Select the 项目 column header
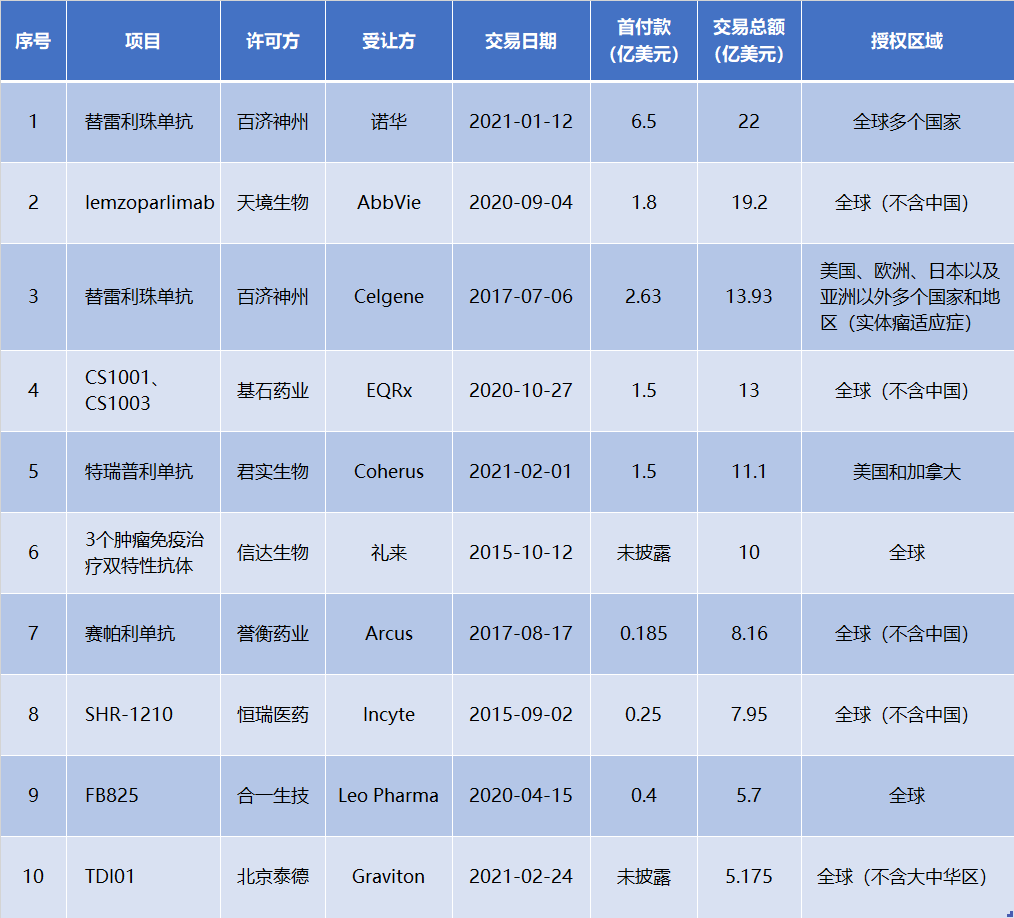 tap(143, 41)
